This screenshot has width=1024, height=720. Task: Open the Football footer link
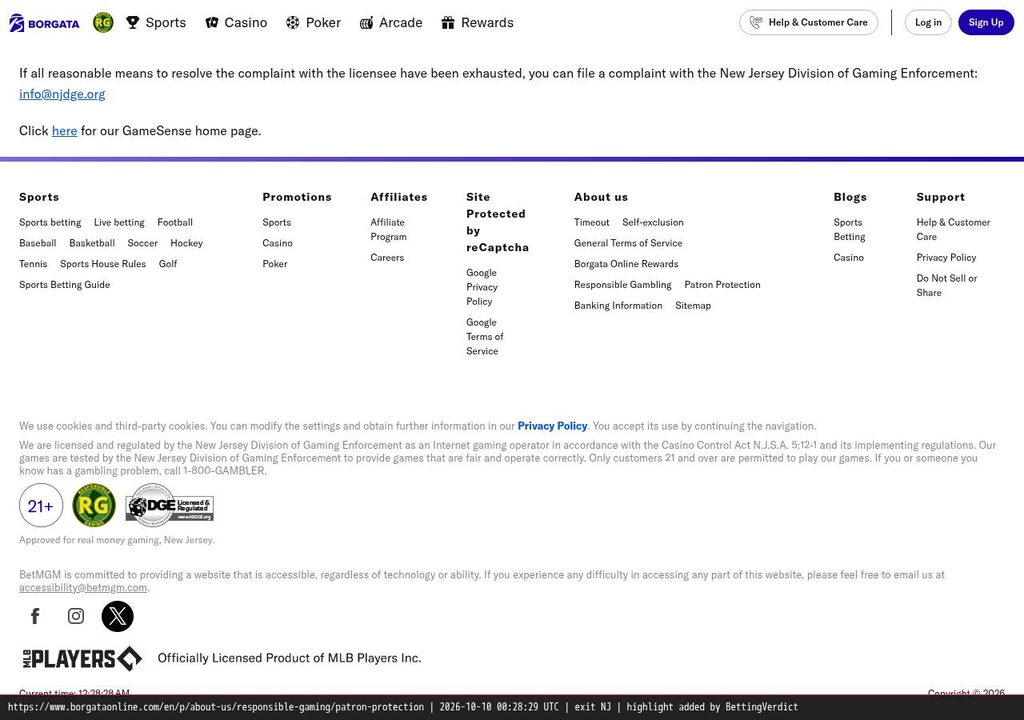coord(175,222)
